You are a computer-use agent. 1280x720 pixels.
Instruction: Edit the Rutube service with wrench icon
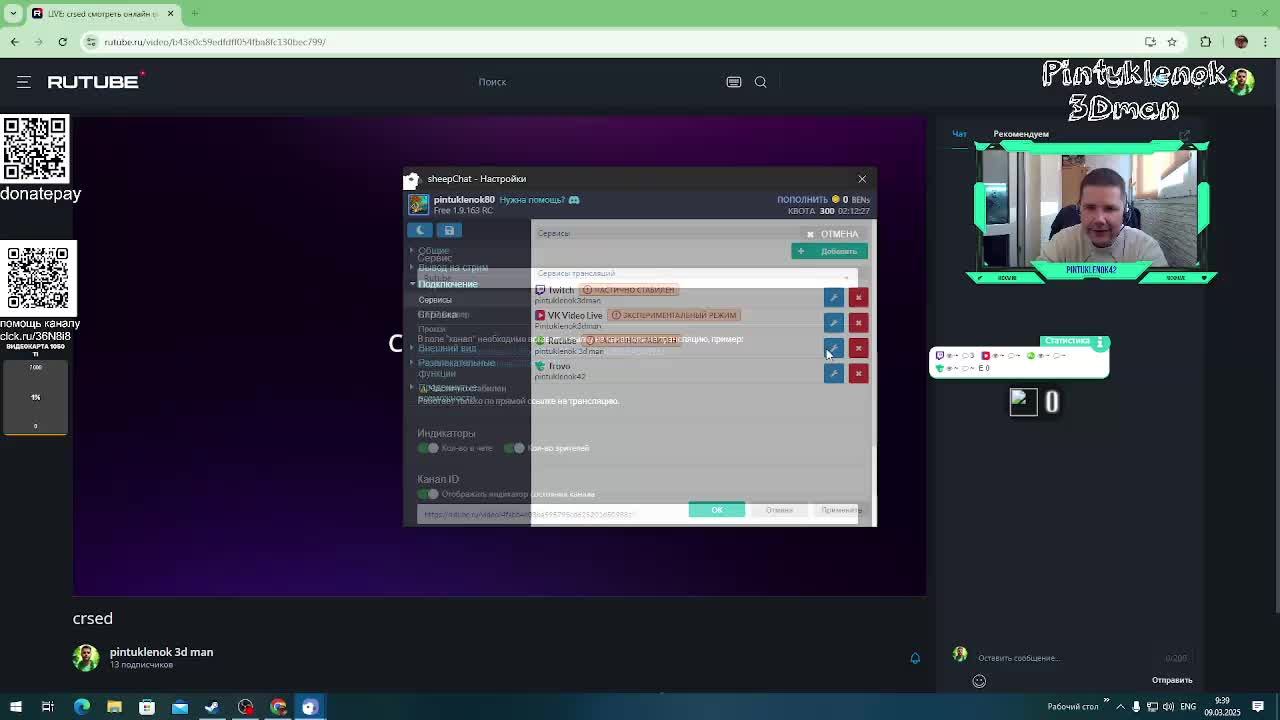(x=833, y=348)
